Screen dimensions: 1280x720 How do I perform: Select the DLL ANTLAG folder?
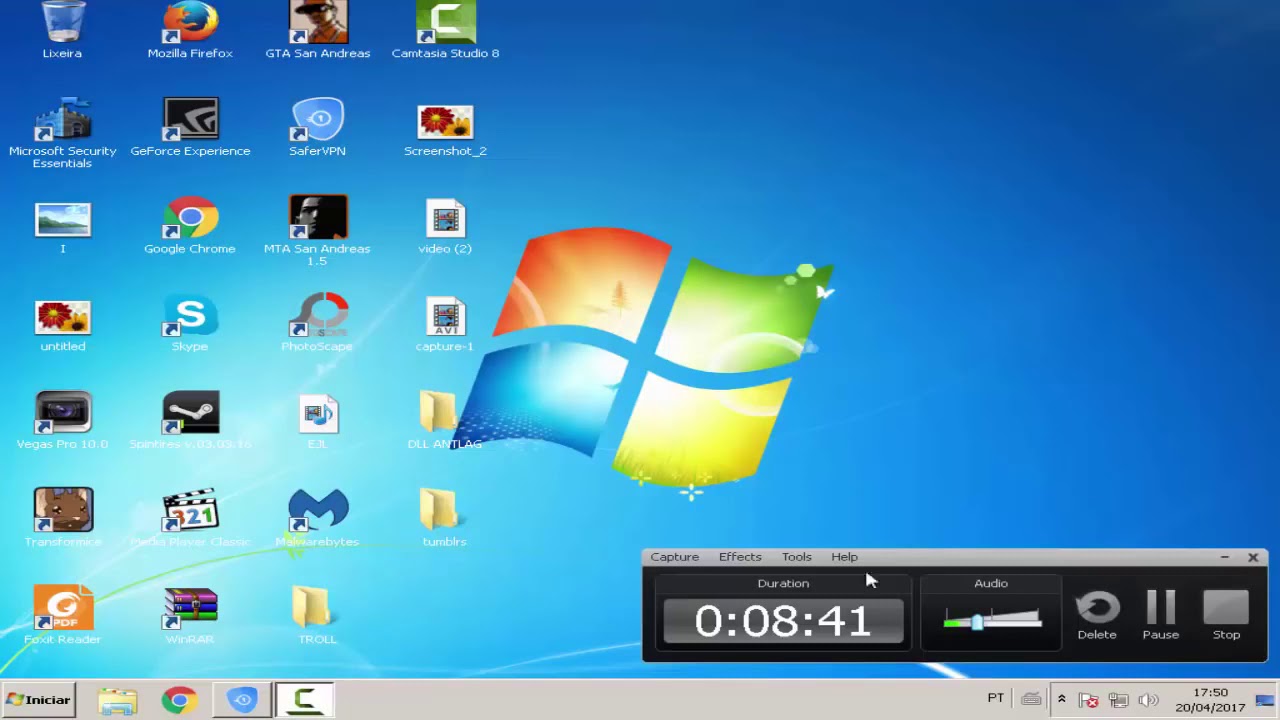pos(445,420)
